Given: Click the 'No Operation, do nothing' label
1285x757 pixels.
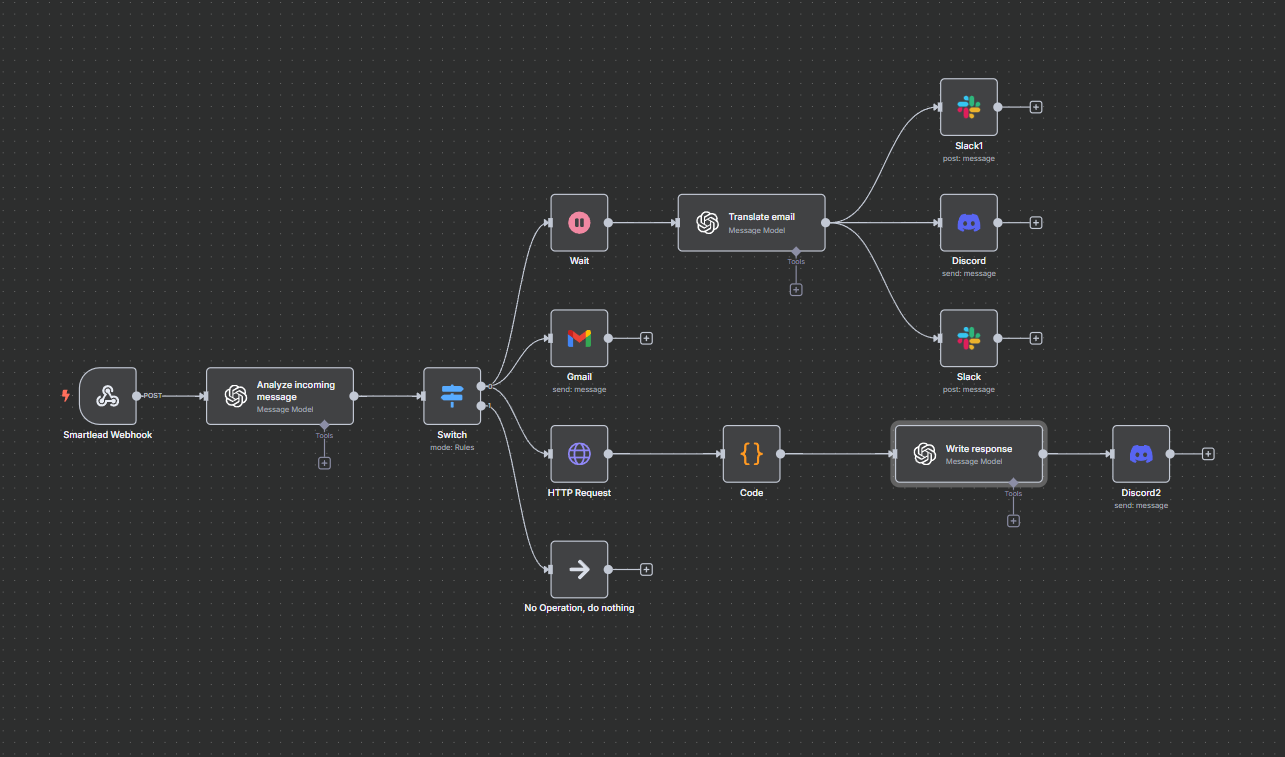Looking at the screenshot, I should tap(579, 608).
